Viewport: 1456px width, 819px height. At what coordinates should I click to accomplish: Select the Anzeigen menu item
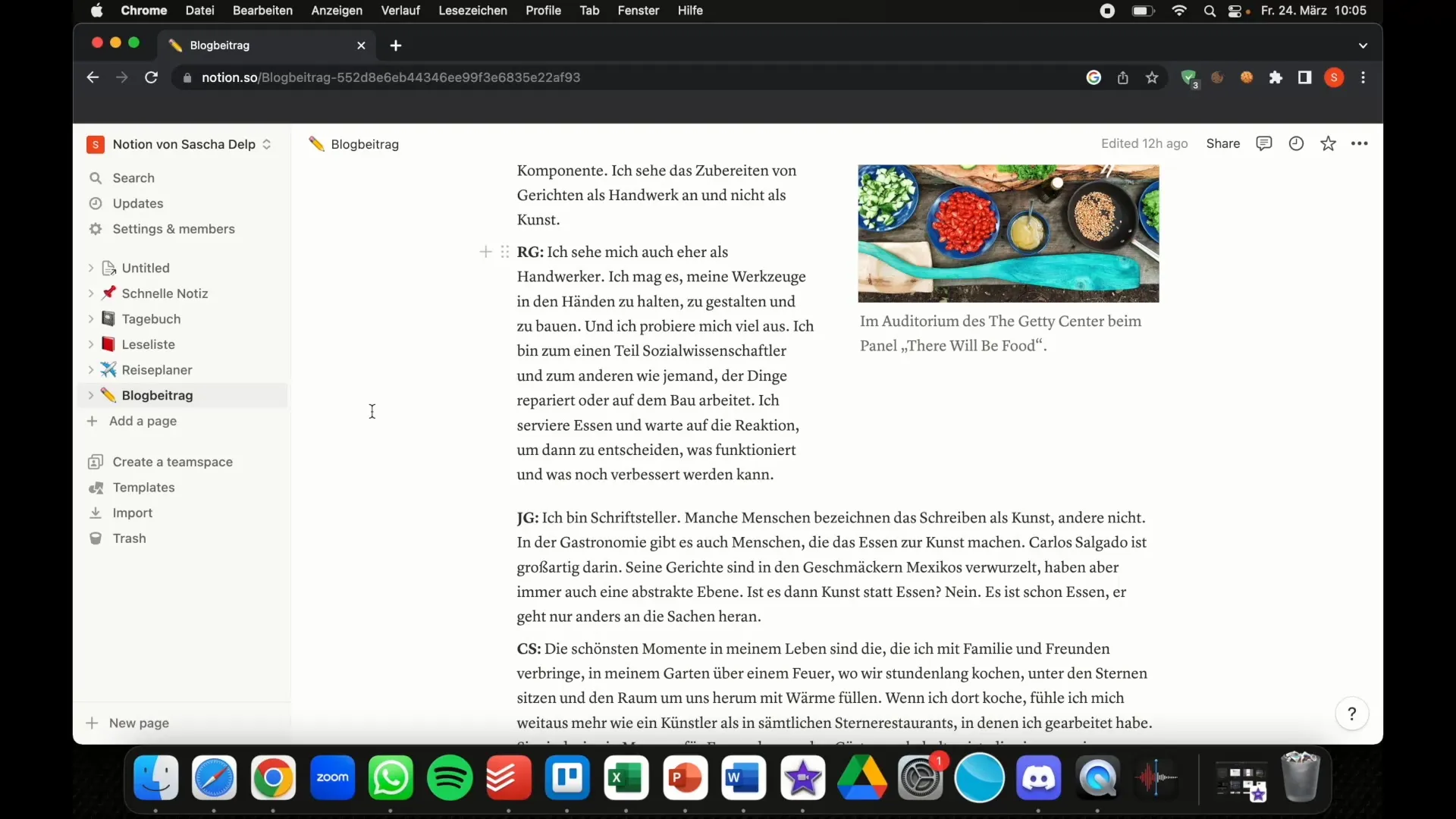tap(335, 10)
